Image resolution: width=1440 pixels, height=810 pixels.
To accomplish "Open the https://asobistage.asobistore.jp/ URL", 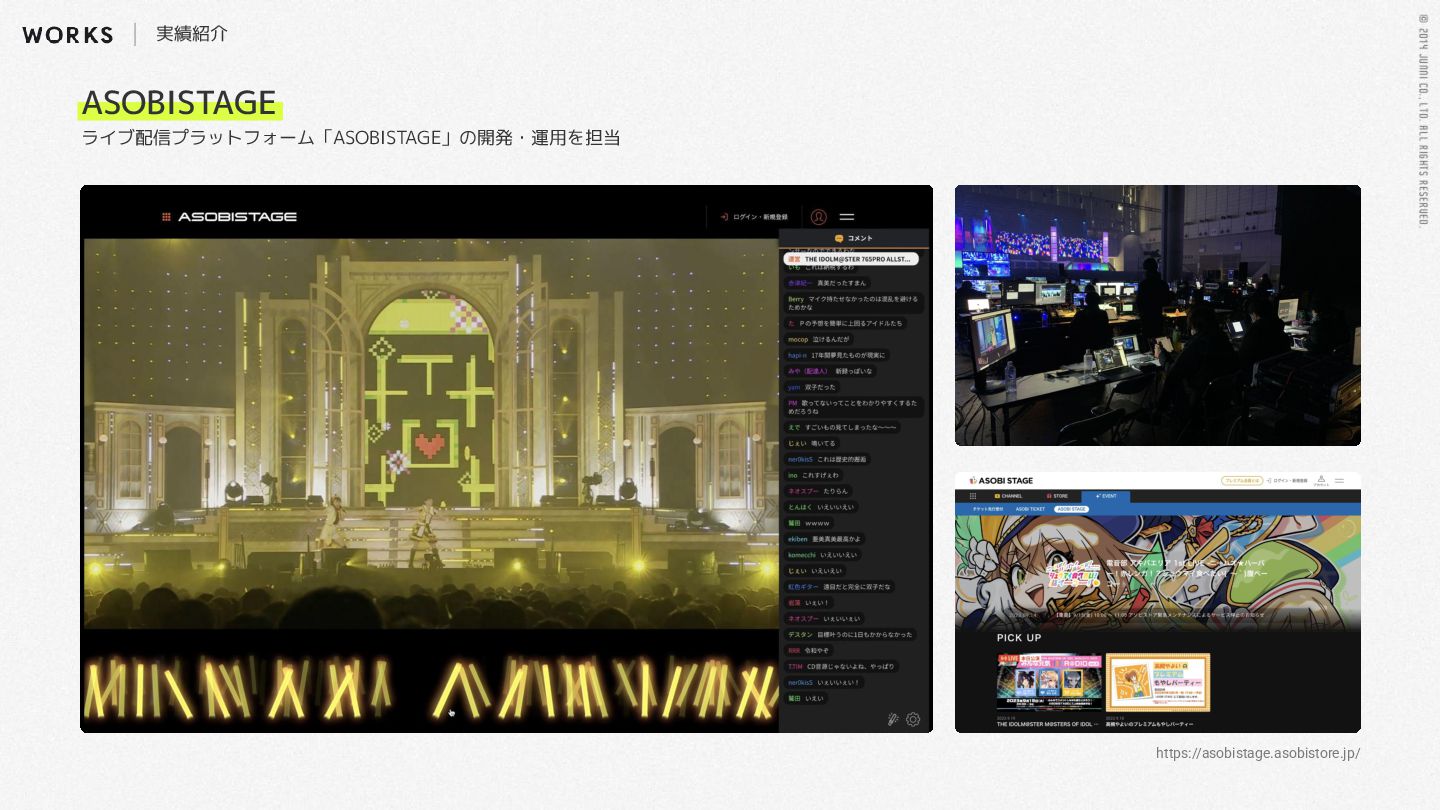I will coord(1258,753).
